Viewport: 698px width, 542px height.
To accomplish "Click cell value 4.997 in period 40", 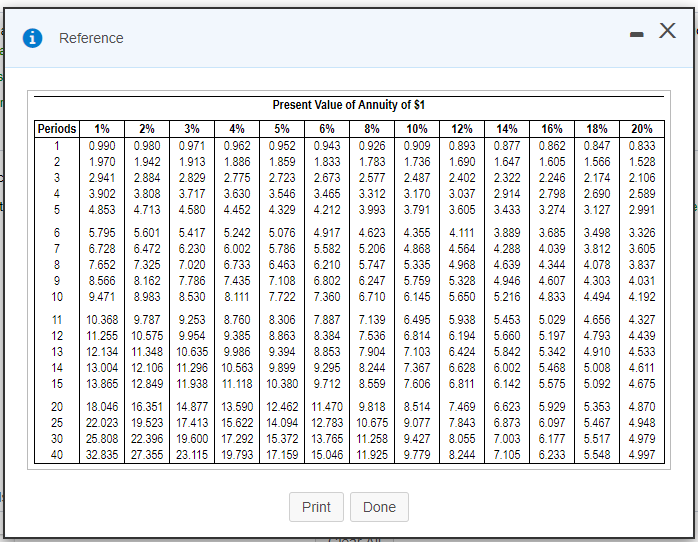I will coord(641,455).
